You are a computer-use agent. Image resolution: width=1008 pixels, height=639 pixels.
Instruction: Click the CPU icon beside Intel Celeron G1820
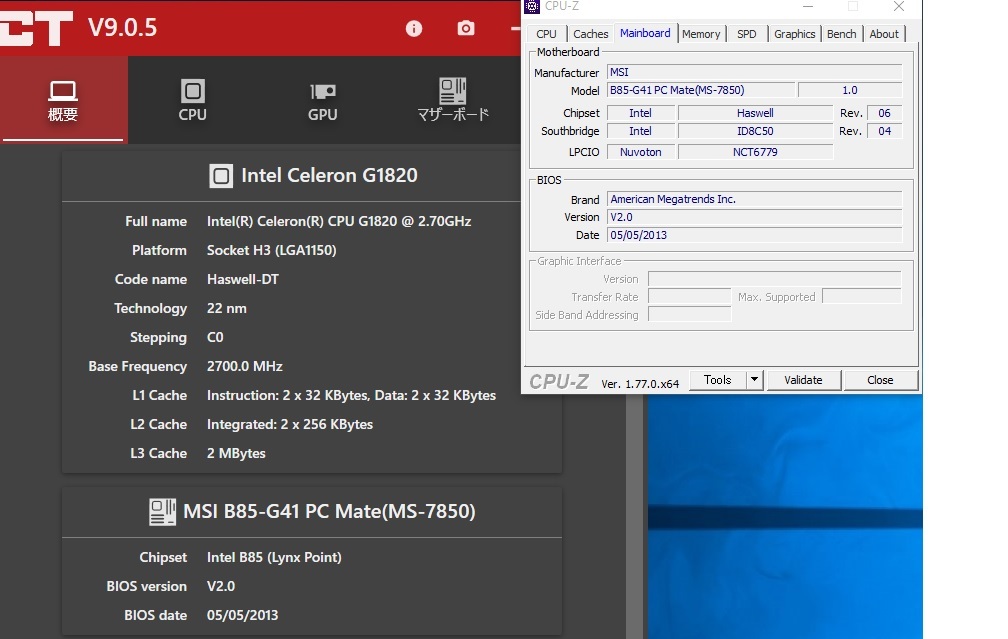(x=220, y=176)
